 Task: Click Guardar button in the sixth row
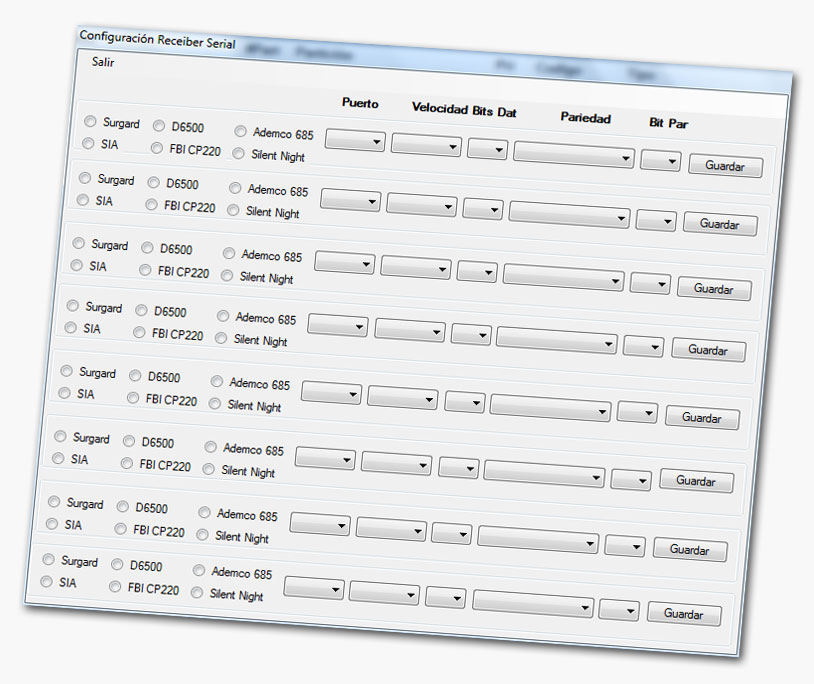pos(696,481)
